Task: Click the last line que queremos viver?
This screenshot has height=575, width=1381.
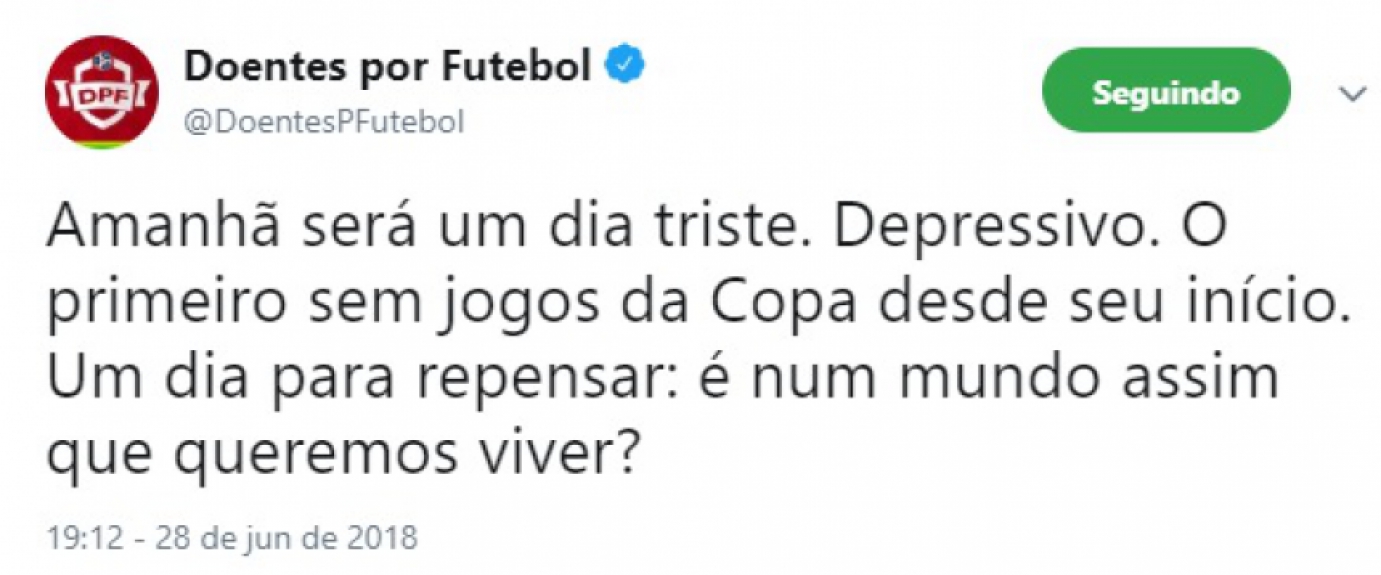Action: tap(342, 459)
